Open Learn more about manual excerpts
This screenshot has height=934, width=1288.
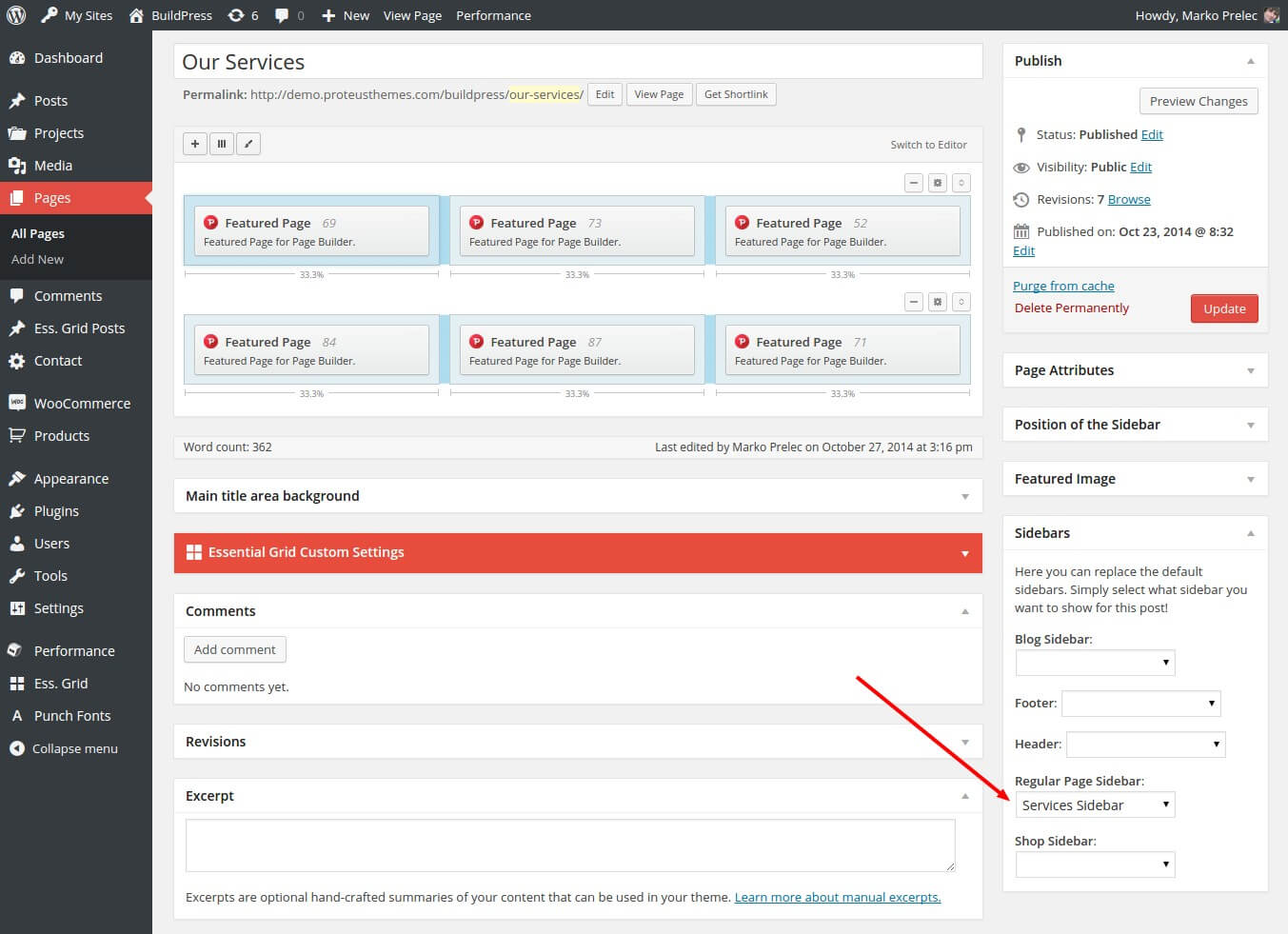(x=838, y=897)
